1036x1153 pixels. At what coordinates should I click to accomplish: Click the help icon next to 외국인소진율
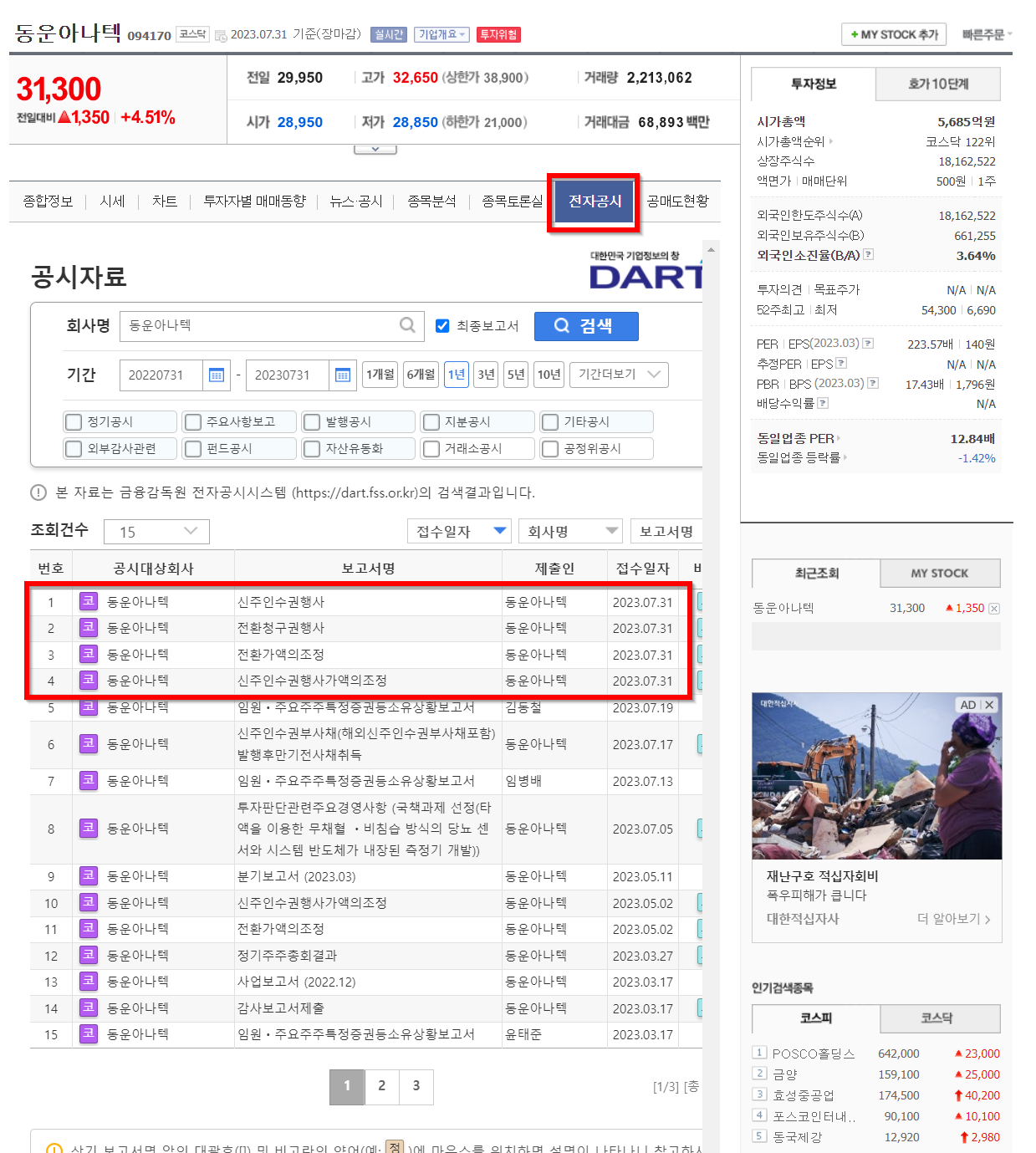pyautogui.click(x=868, y=254)
